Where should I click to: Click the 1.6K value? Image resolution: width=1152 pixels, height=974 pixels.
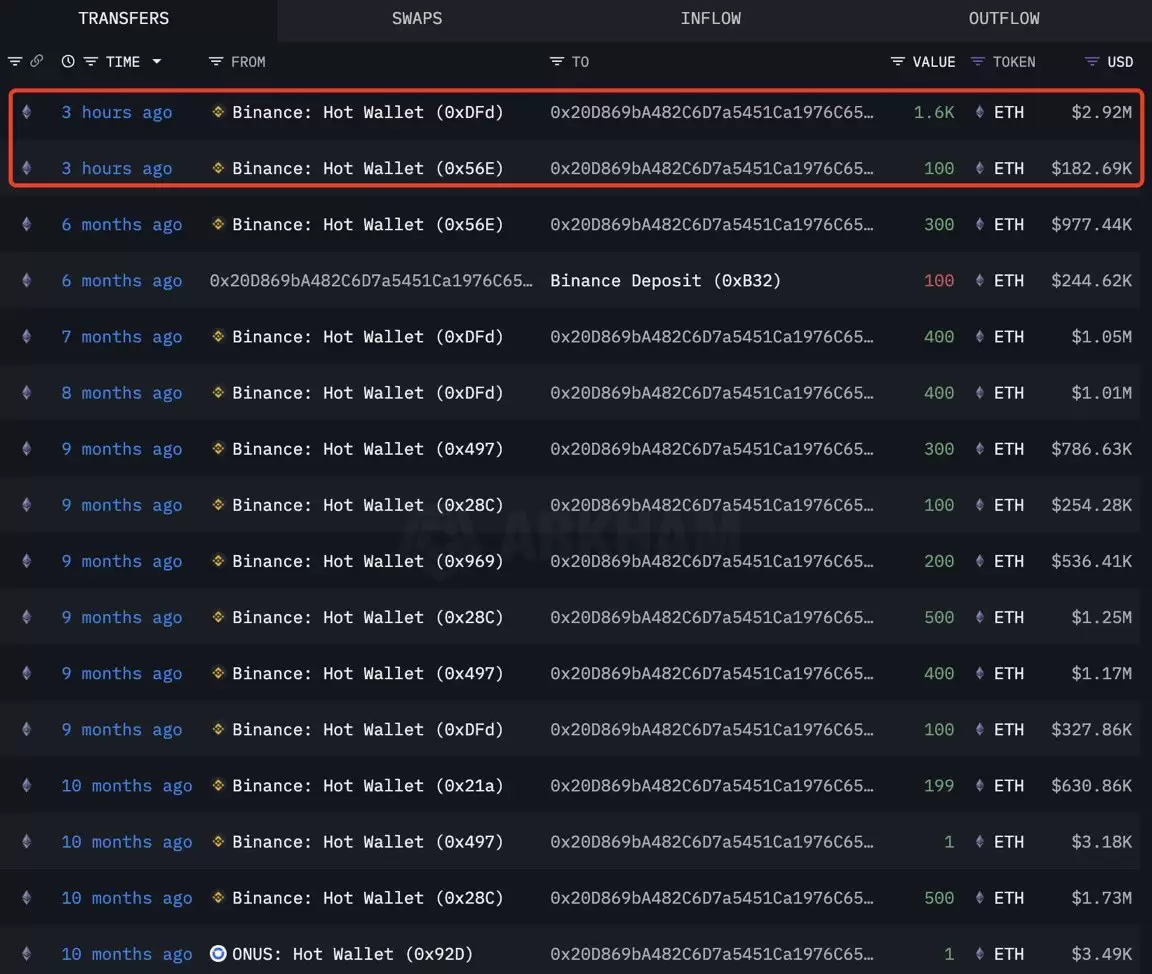tap(934, 112)
